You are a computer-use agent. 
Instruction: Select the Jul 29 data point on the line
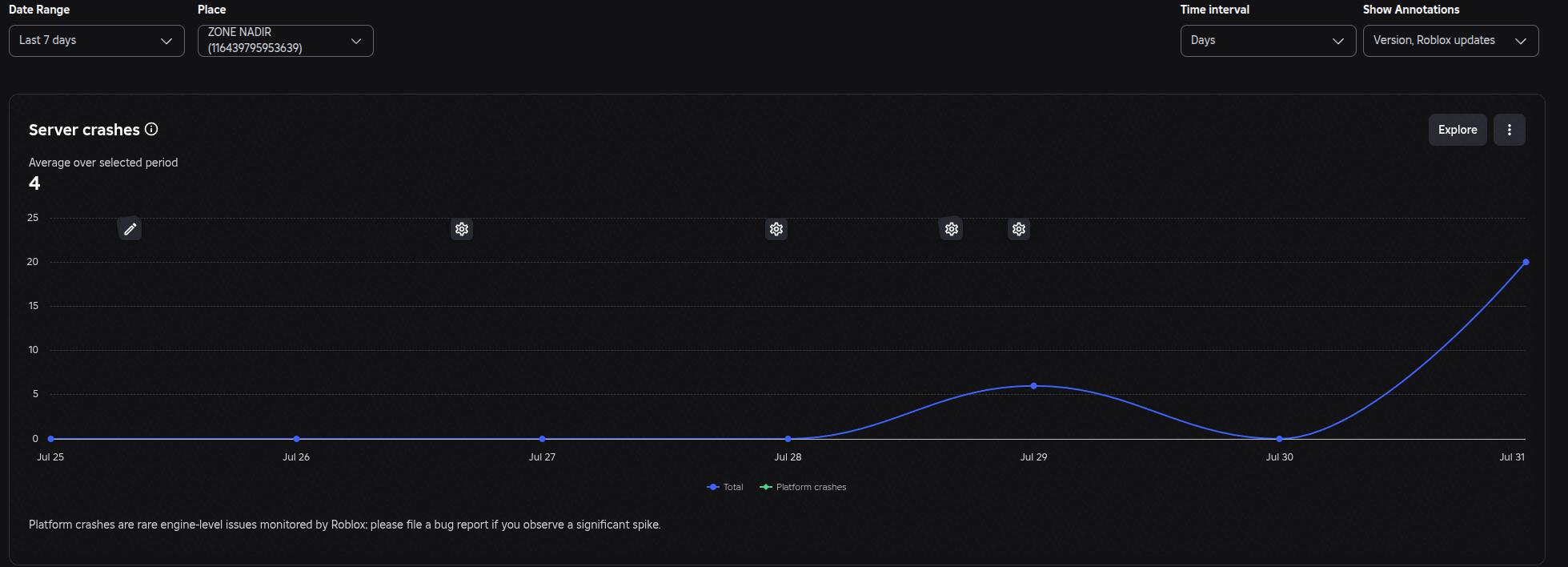pyautogui.click(x=1033, y=386)
